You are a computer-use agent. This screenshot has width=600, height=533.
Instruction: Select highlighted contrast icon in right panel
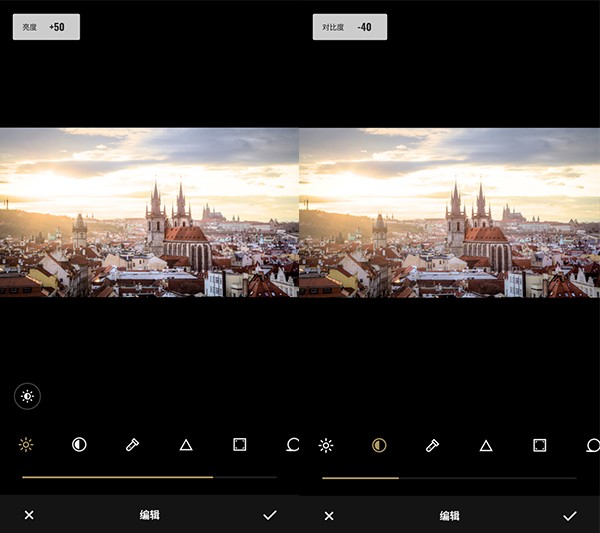(x=379, y=445)
